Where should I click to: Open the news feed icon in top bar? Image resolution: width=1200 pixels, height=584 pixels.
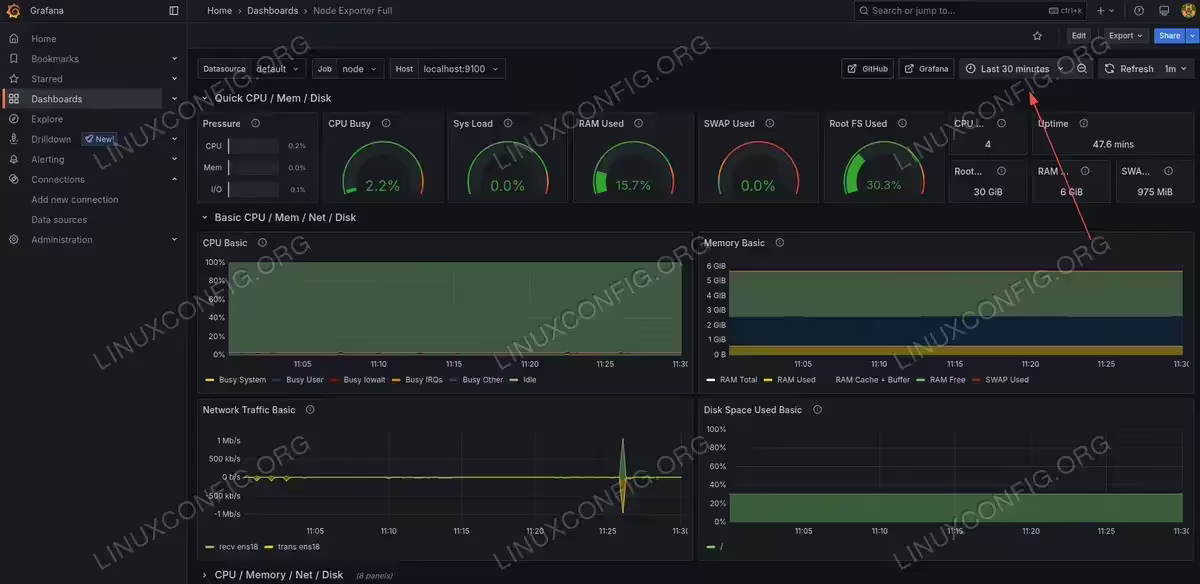tap(1164, 11)
